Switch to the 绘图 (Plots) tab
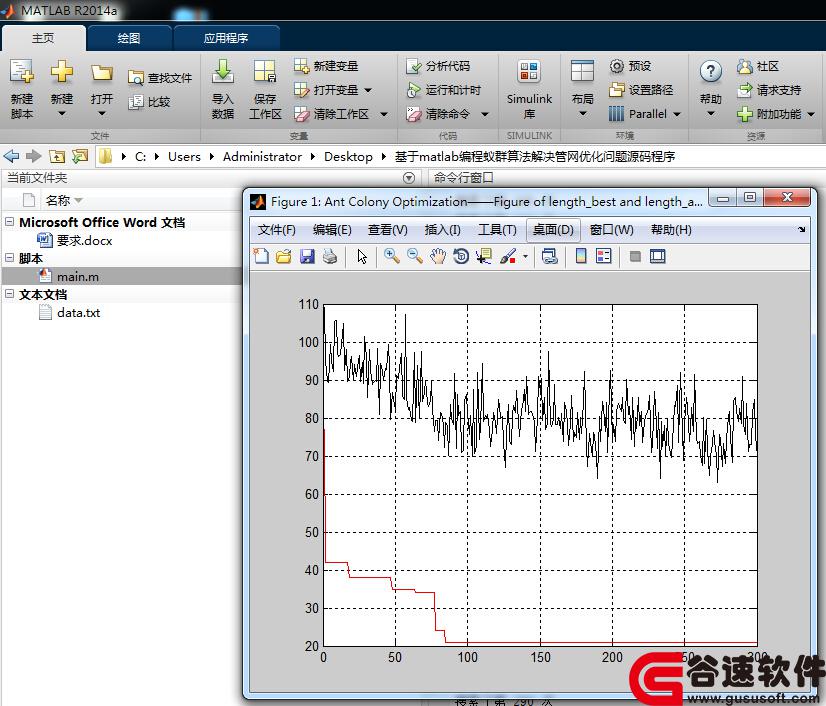This screenshot has height=706, width=826. tap(129, 38)
